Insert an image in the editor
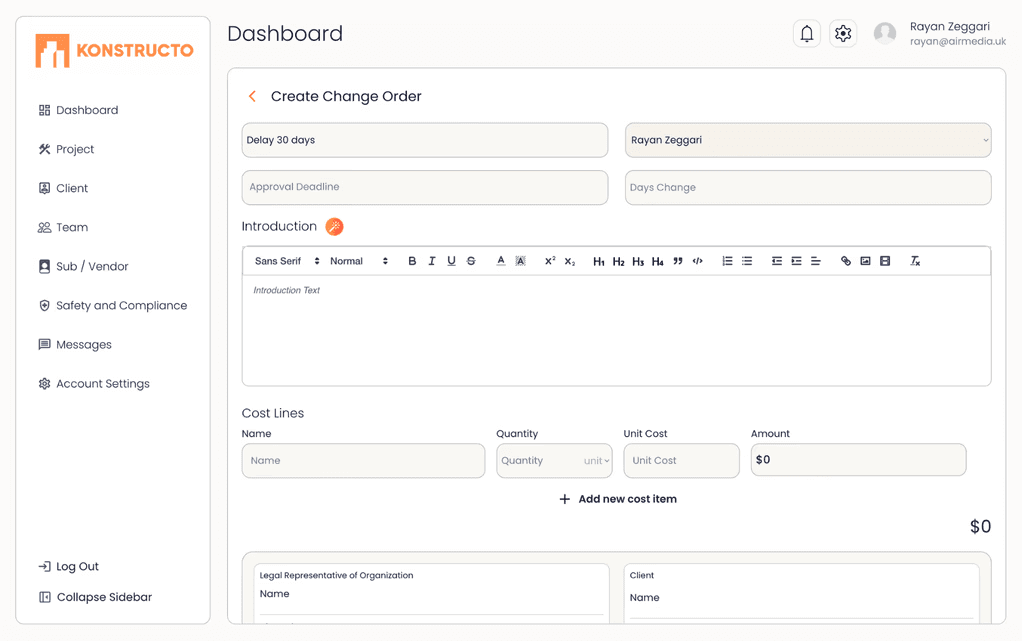Image resolution: width=1024 pixels, height=641 pixels. [x=865, y=261]
